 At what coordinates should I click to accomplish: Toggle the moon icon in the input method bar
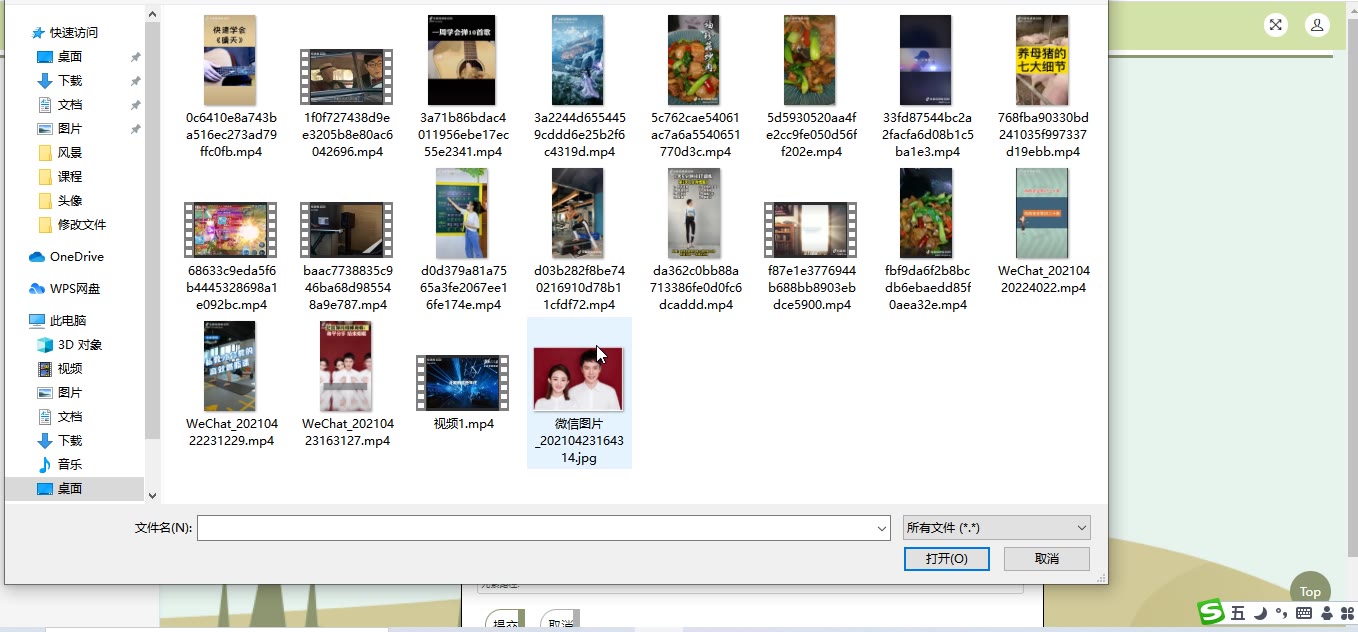click(x=1261, y=613)
